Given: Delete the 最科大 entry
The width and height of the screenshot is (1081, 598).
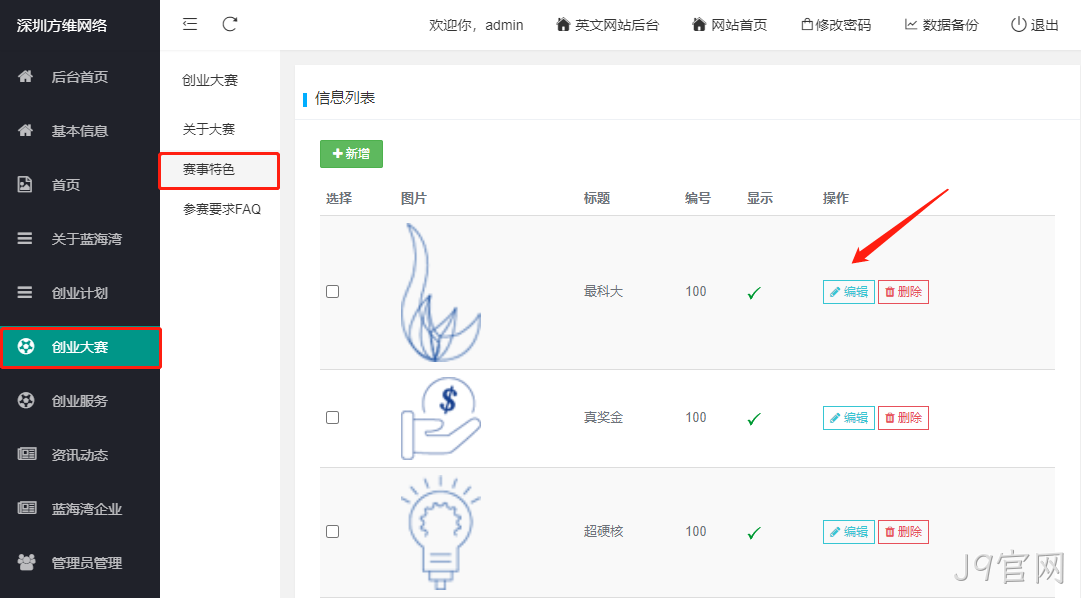Looking at the screenshot, I should coord(903,292).
